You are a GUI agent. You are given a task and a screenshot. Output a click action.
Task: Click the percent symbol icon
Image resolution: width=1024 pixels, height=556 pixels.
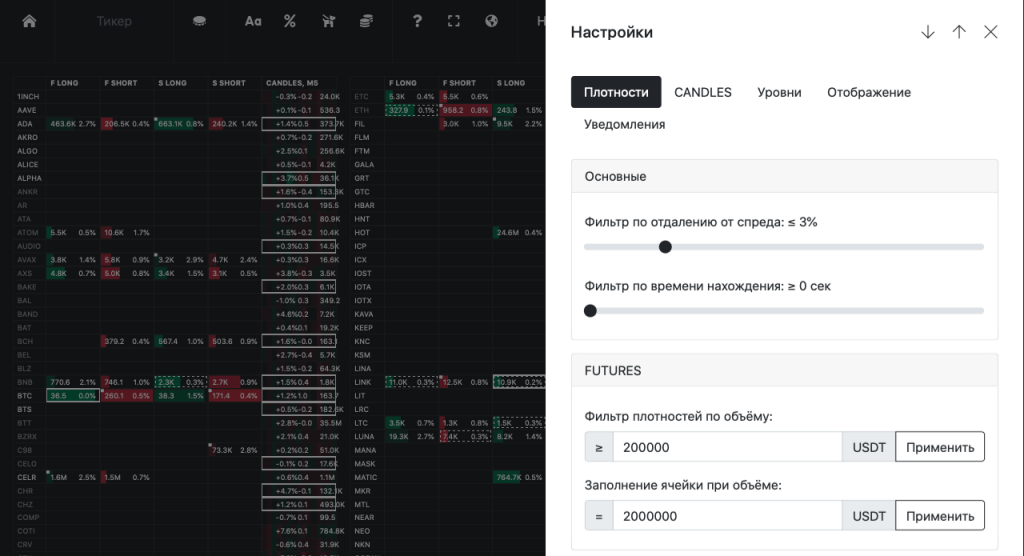(290, 21)
